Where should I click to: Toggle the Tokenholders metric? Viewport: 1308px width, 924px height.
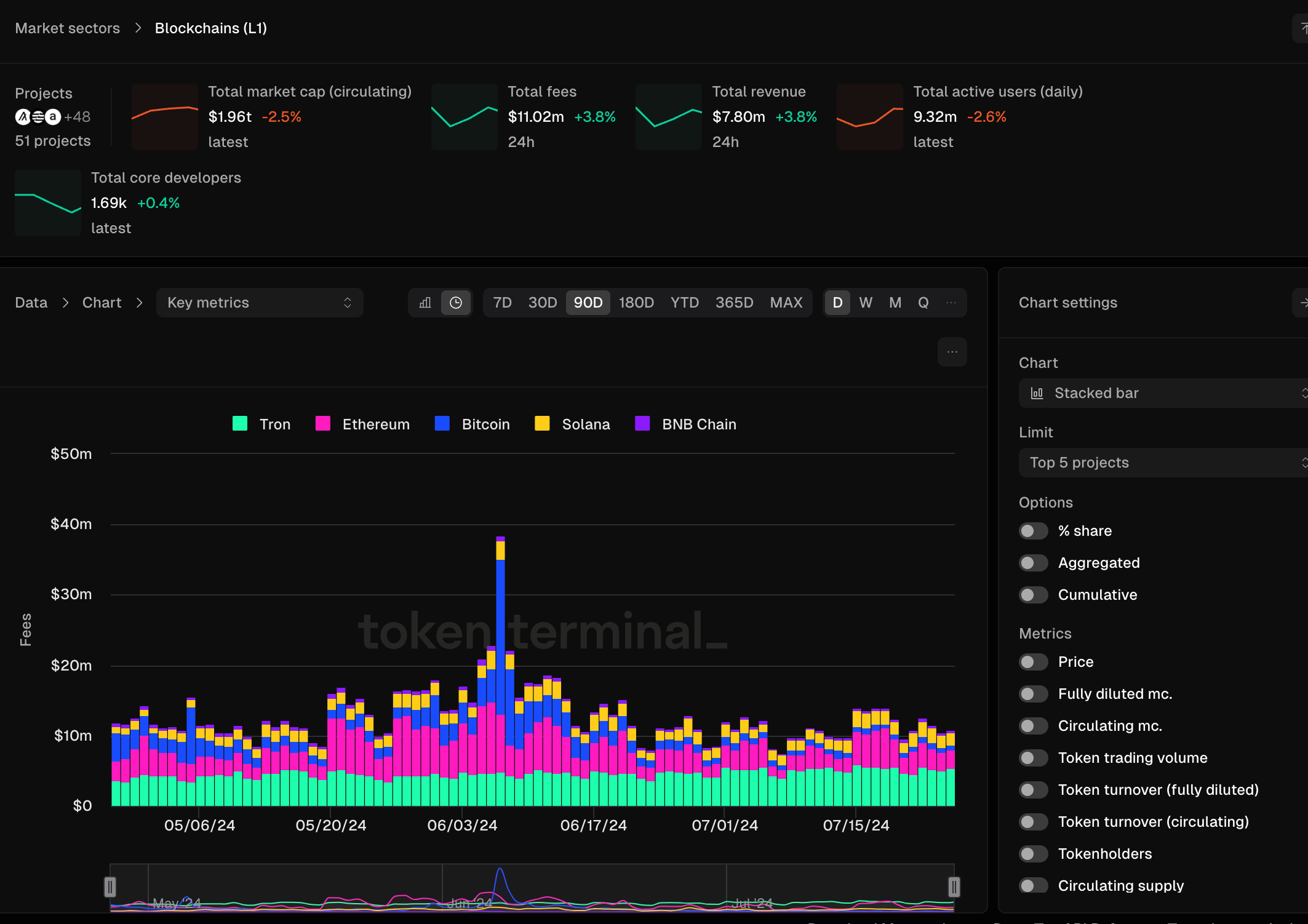1034,854
